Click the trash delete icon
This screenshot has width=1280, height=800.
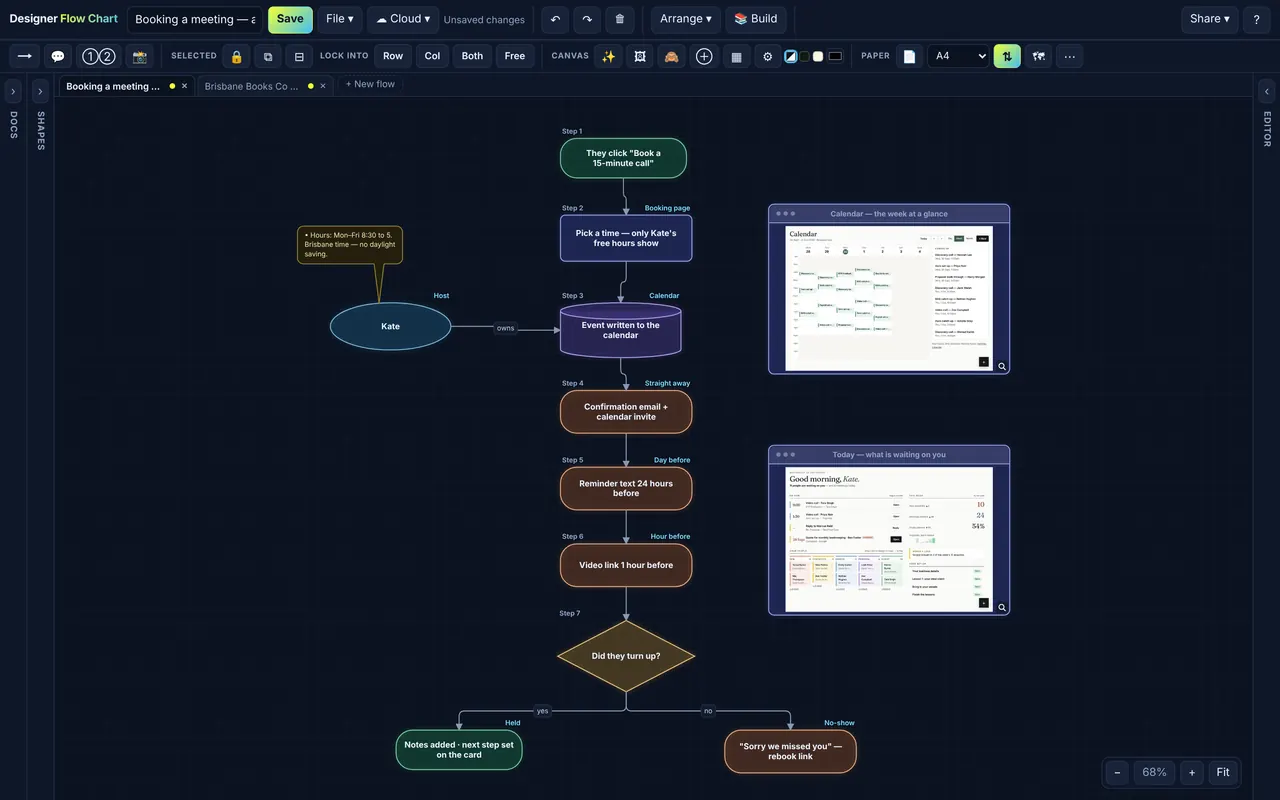point(619,19)
